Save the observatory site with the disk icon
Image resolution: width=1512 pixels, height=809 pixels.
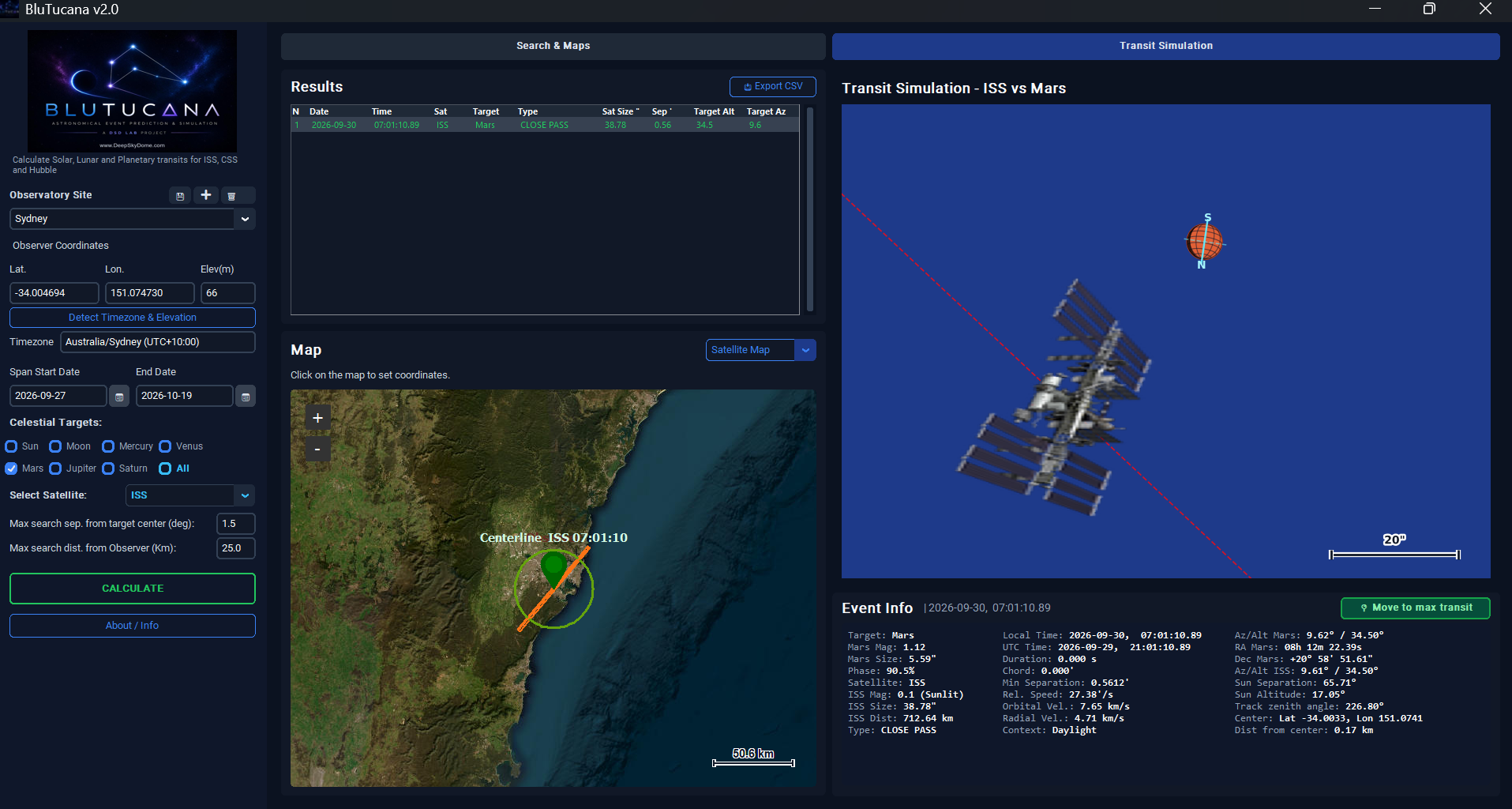click(x=180, y=196)
